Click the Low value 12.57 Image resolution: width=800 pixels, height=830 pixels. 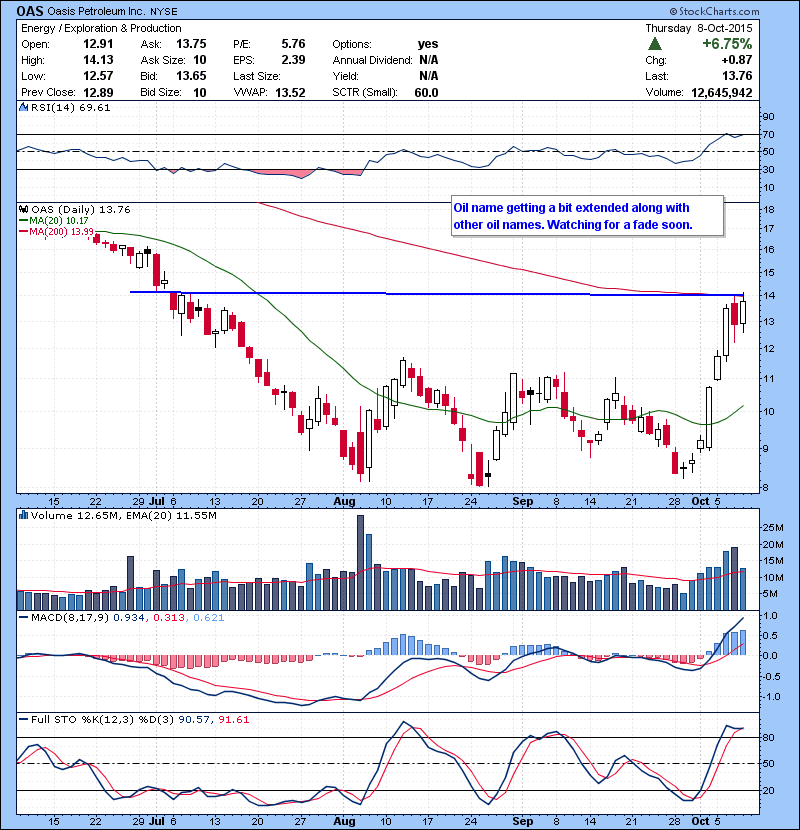[x=98, y=76]
